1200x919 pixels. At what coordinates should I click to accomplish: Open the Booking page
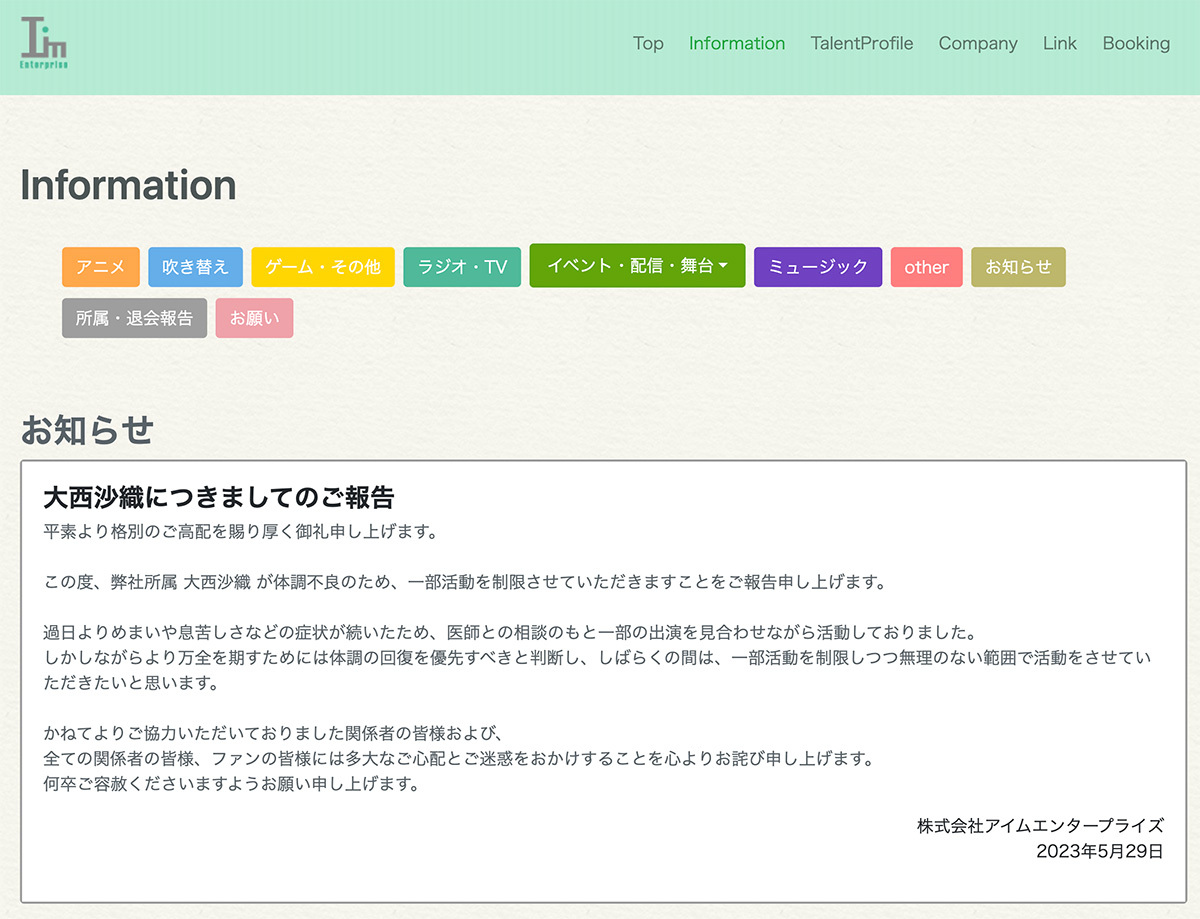click(x=1136, y=43)
